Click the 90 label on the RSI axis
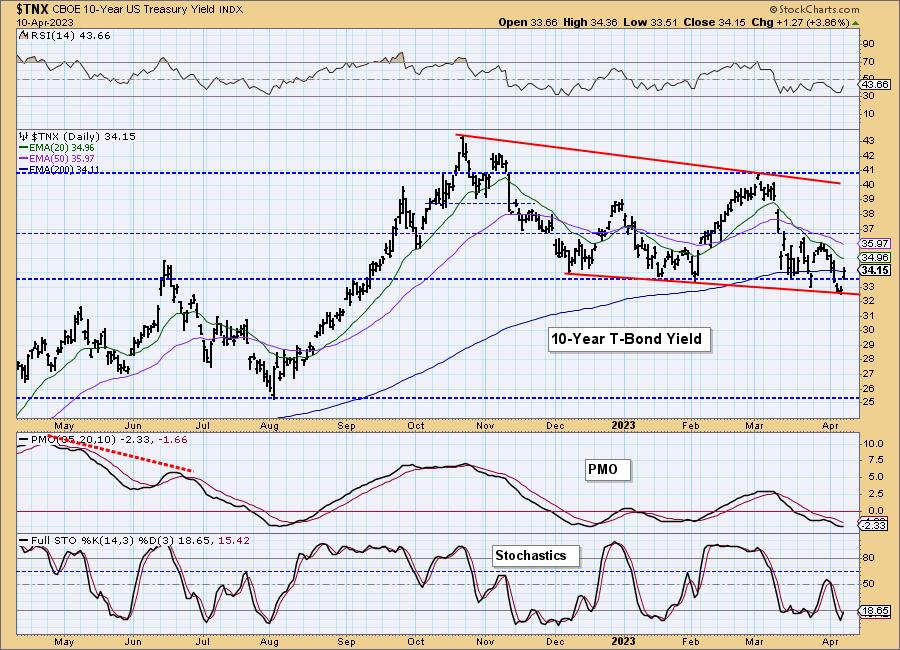This screenshot has height=650, width=900. pos(868,44)
